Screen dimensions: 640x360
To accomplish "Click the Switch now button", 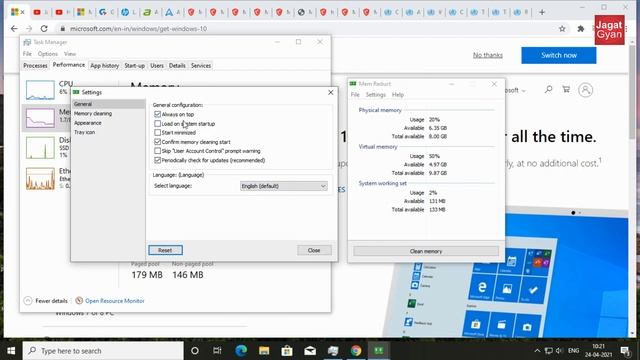I will (x=559, y=55).
